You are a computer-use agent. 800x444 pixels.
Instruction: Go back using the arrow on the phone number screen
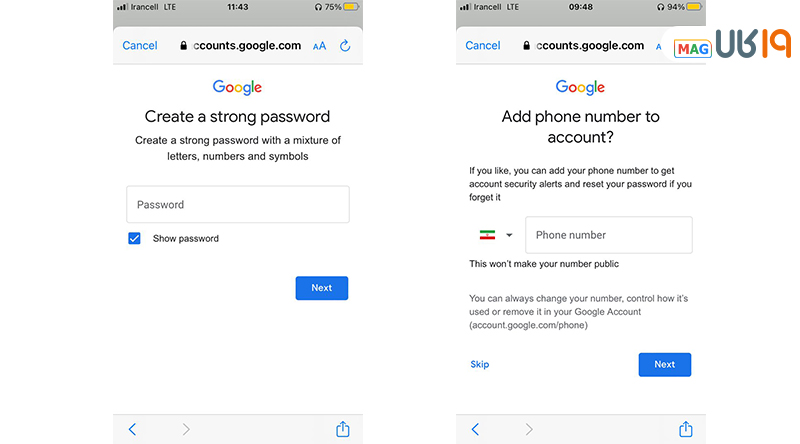pyautogui.click(x=475, y=429)
